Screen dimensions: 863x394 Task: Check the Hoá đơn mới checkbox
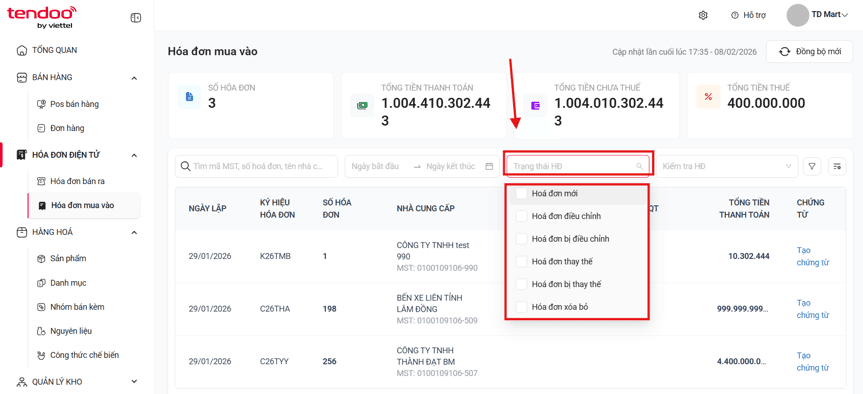[521, 194]
